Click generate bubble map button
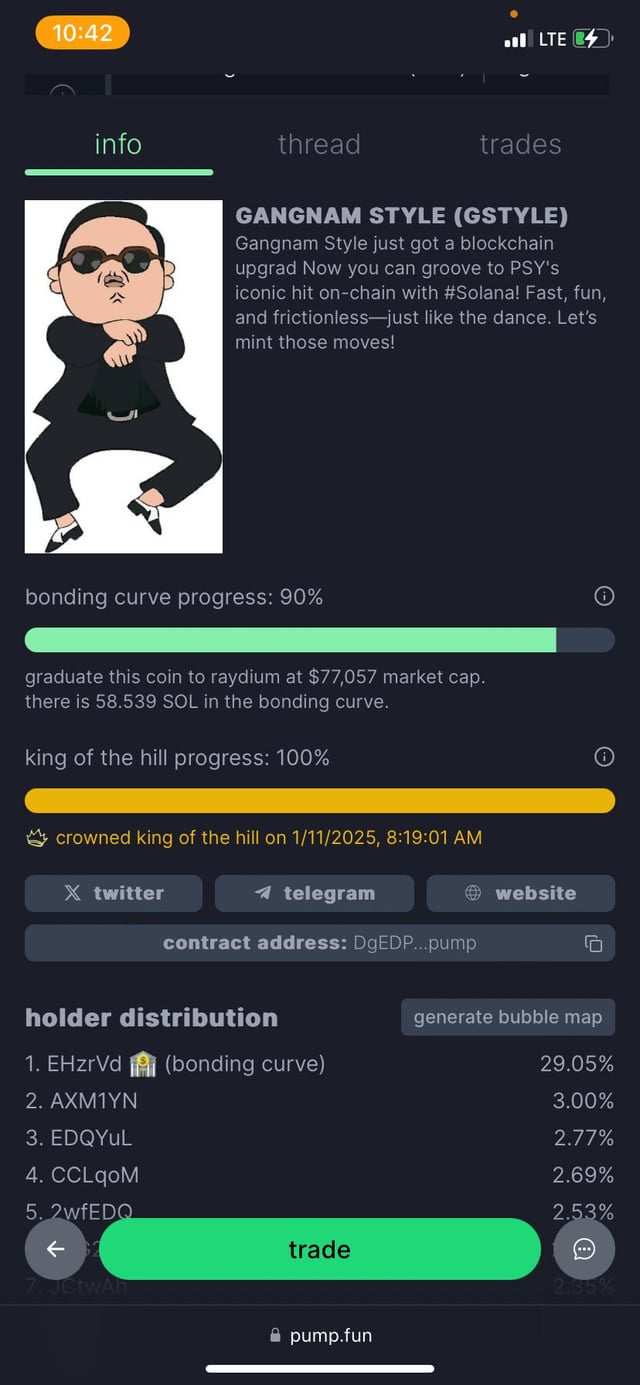This screenshot has width=640, height=1385. coord(507,1017)
